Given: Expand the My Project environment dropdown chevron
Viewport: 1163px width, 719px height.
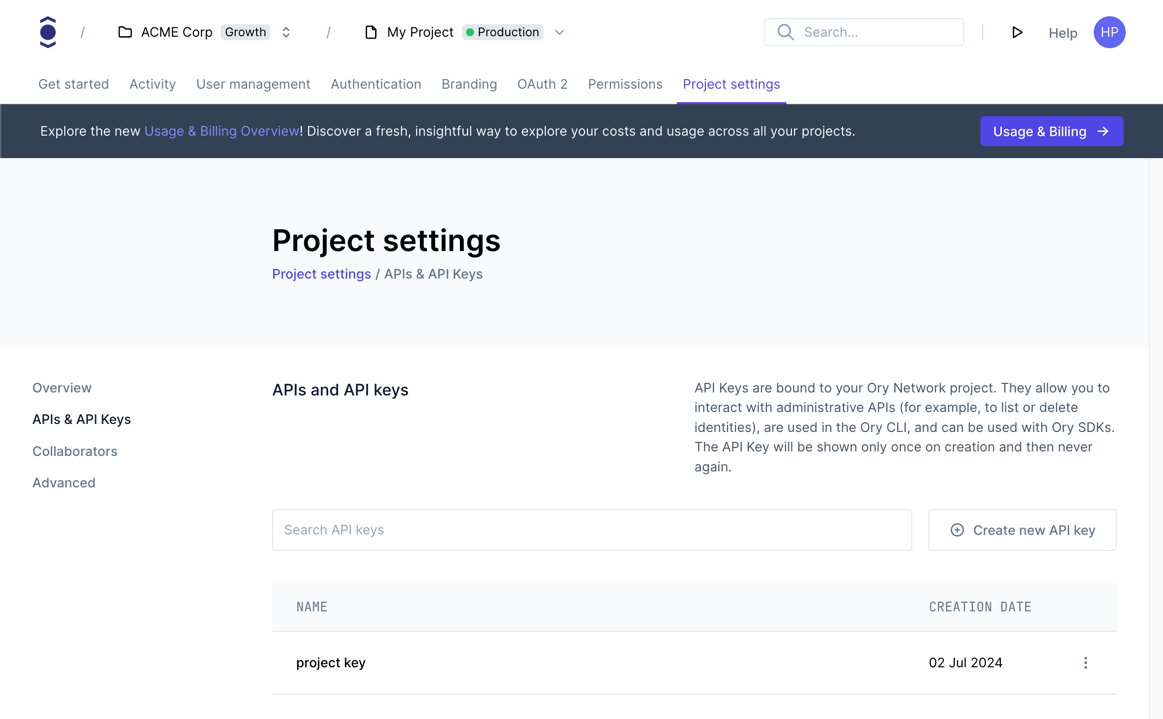Looking at the screenshot, I should tap(559, 32).
